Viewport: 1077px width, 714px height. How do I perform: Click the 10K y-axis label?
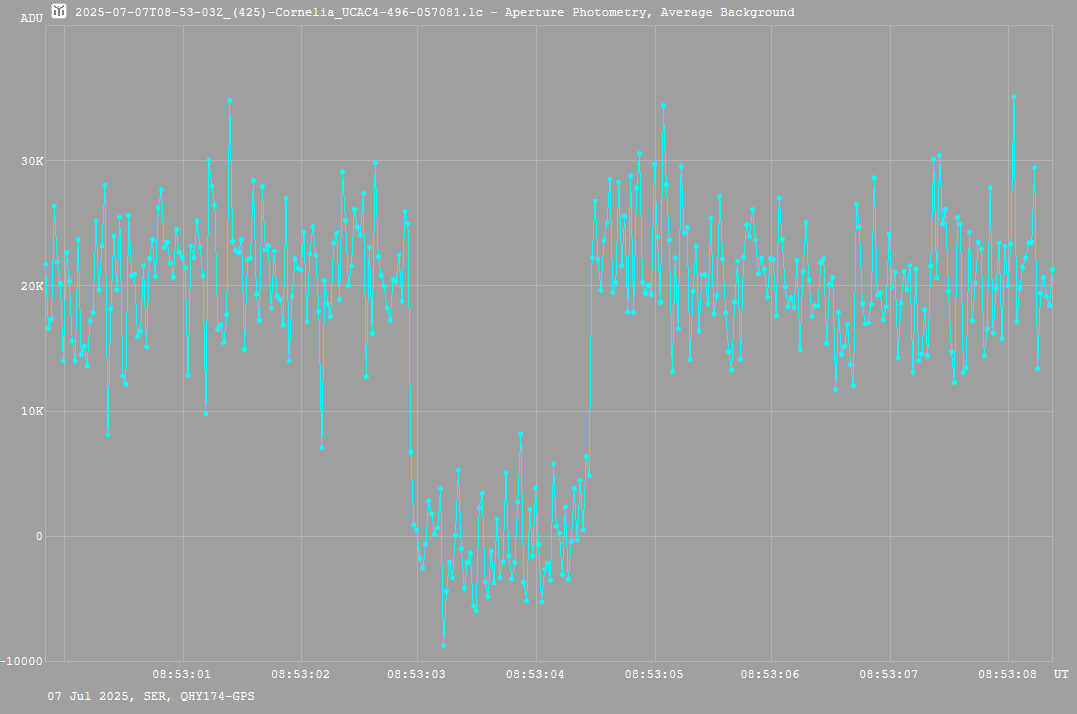point(31,411)
